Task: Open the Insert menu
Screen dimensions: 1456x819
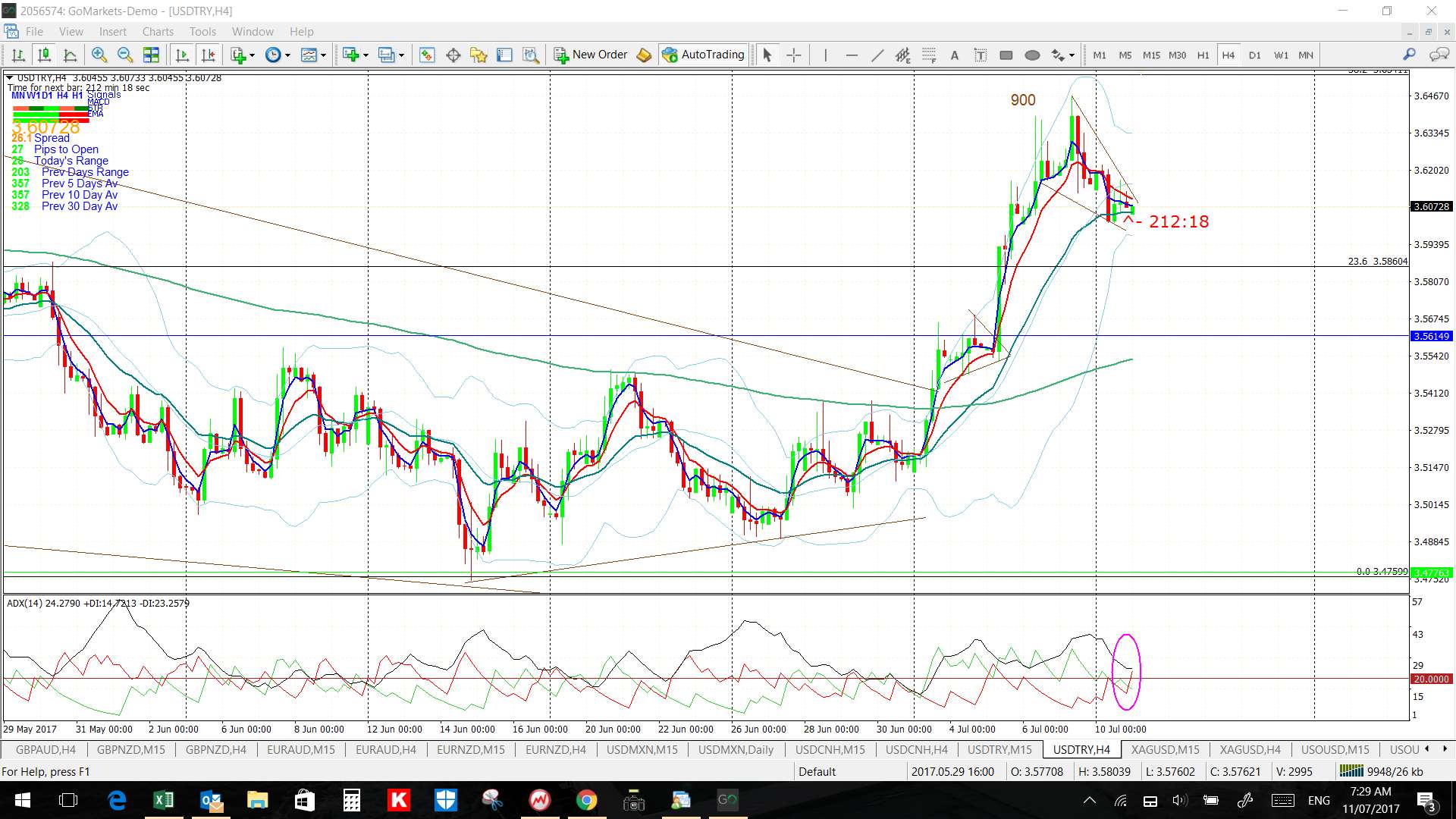Action: click(113, 31)
